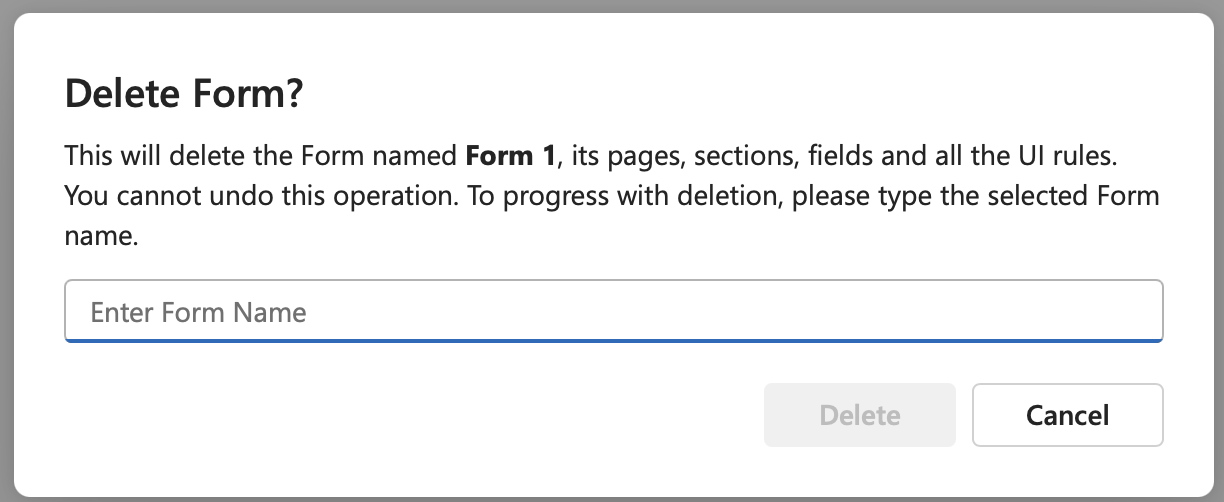This screenshot has height=502, width=1224.
Task: Place the cursor in the Enter Form Name box
Action: point(613,311)
